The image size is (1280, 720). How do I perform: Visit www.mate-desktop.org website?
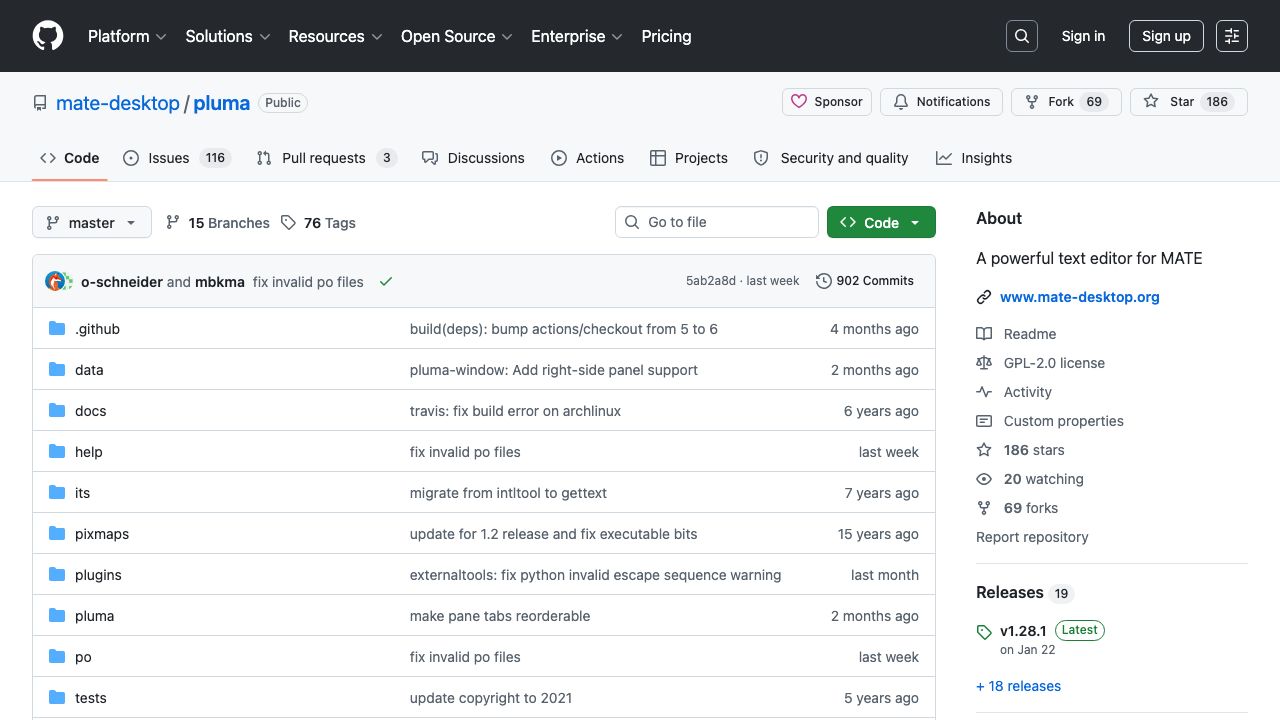coord(1080,297)
